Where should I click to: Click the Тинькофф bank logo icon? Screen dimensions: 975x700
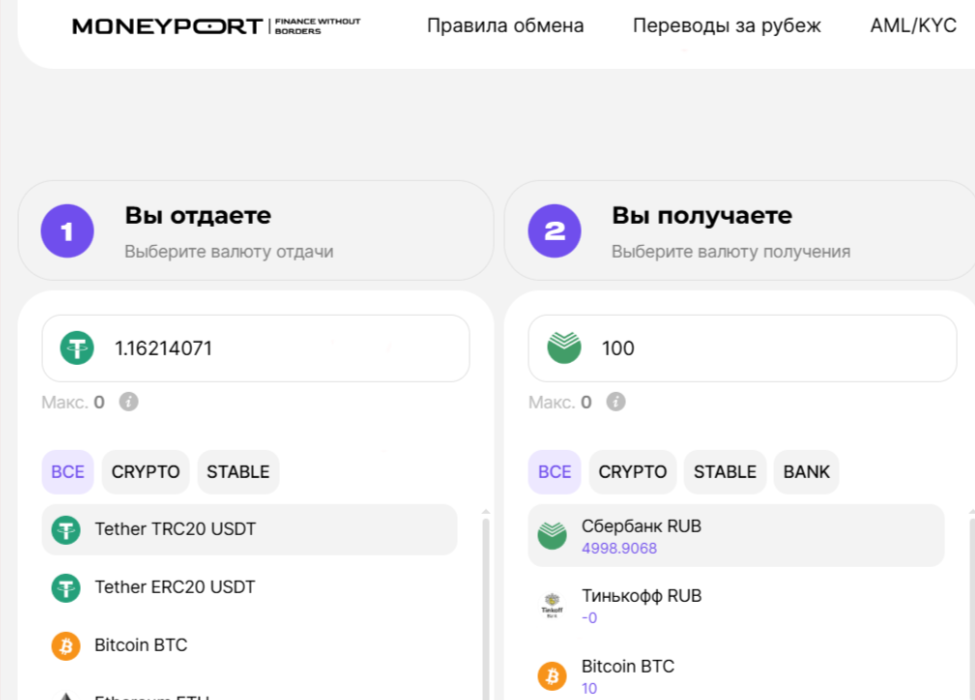pyautogui.click(x=552, y=606)
